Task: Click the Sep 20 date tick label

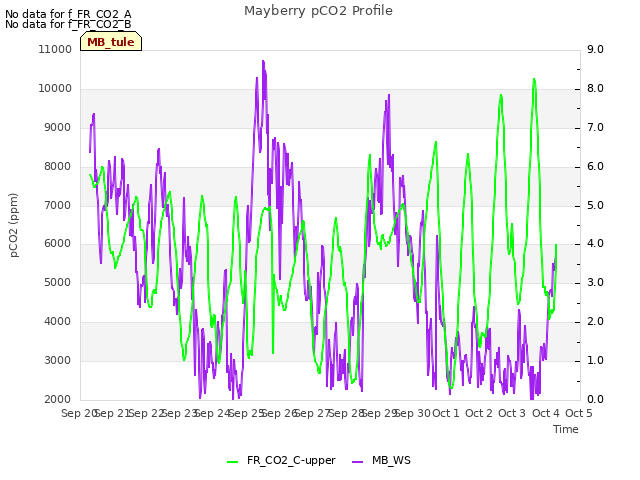Action: pyautogui.click(x=78, y=413)
